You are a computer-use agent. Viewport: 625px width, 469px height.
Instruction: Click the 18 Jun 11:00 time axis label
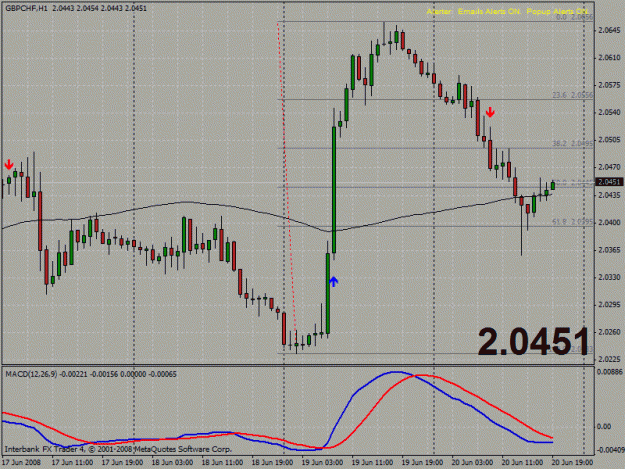click(222, 463)
